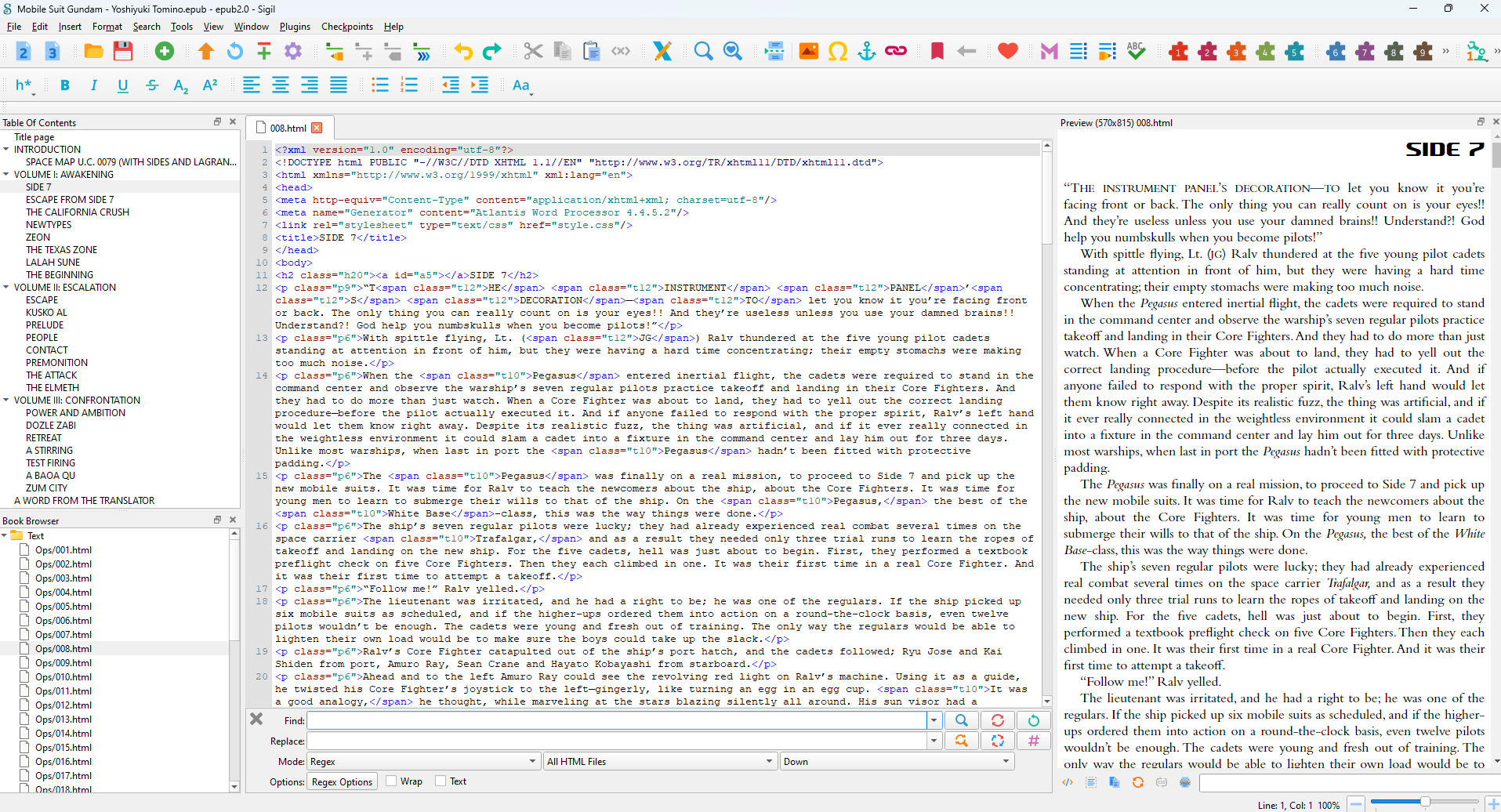Image resolution: width=1501 pixels, height=812 pixels.
Task: Click the Preview panel inspect code icon
Action: (1068, 782)
